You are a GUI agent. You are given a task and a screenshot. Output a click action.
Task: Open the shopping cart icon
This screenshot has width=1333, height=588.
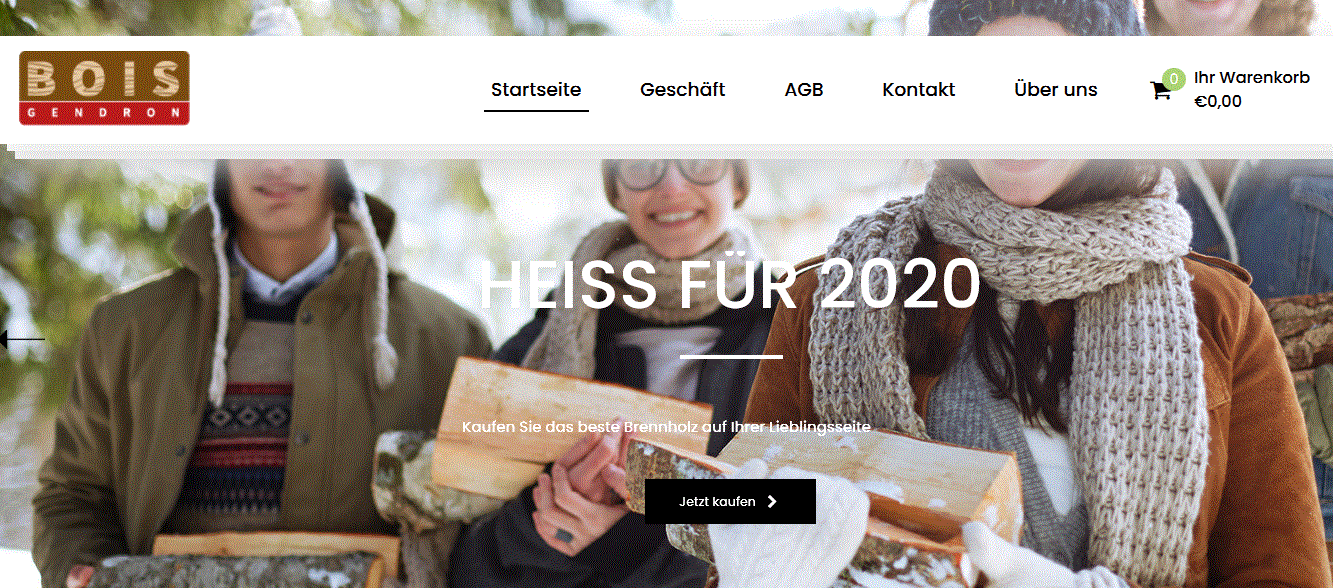(x=1161, y=91)
